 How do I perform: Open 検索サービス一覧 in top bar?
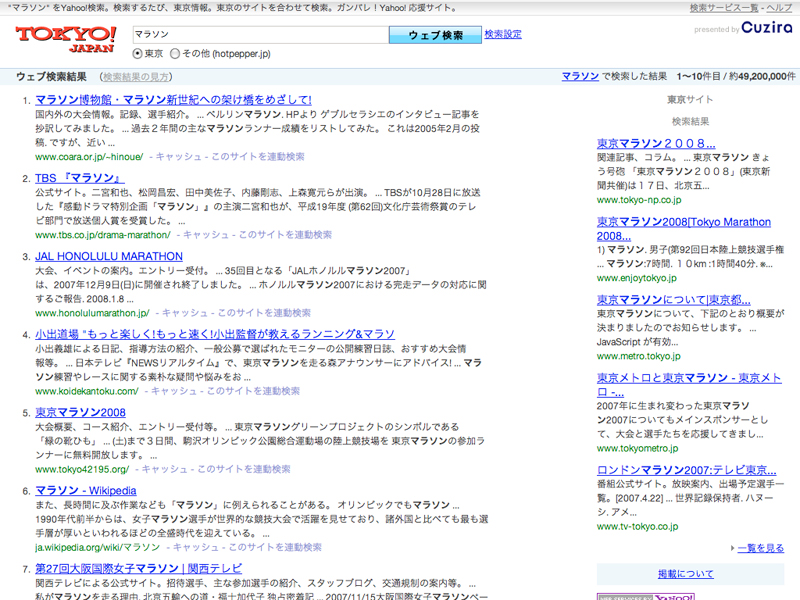pos(723,8)
